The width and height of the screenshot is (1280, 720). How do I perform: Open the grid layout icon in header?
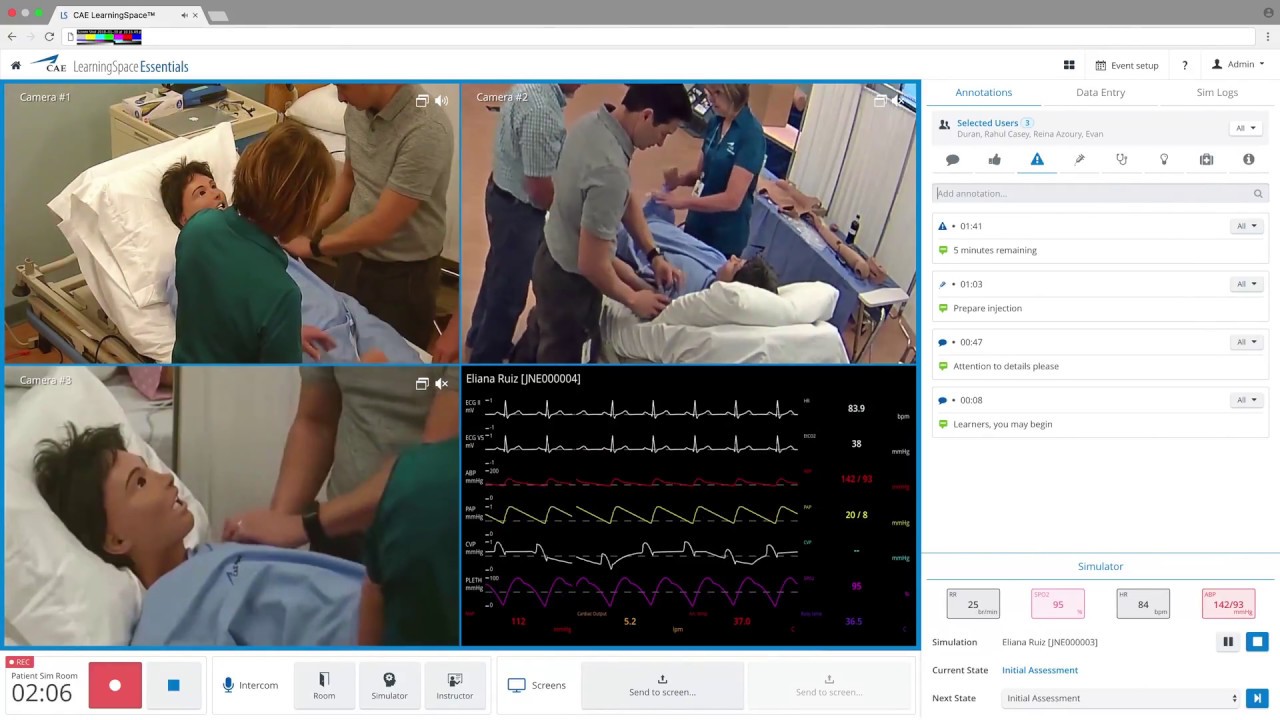pyautogui.click(x=1069, y=65)
